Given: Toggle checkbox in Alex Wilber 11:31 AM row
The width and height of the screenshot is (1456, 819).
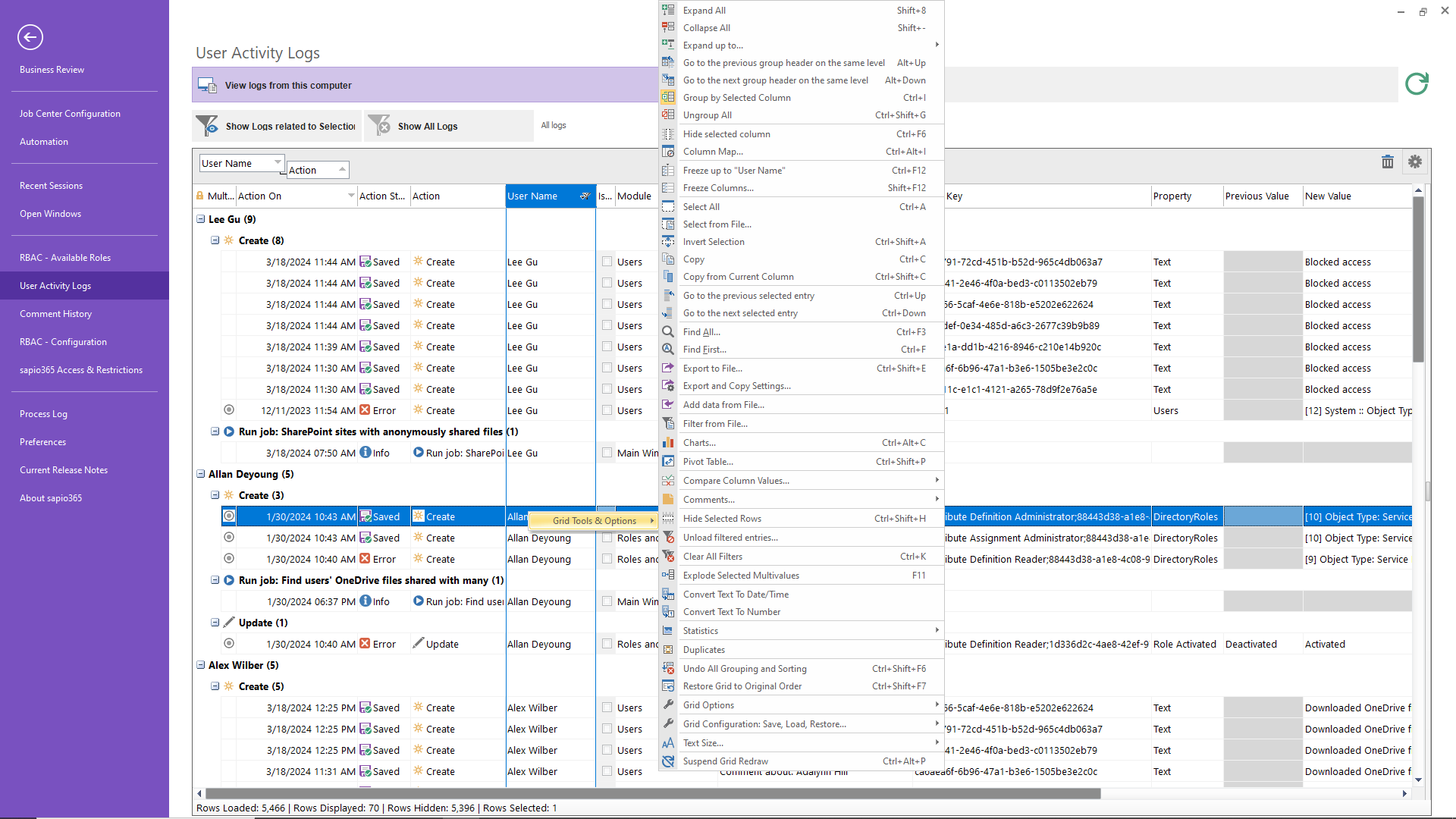Looking at the screenshot, I should coord(607,771).
